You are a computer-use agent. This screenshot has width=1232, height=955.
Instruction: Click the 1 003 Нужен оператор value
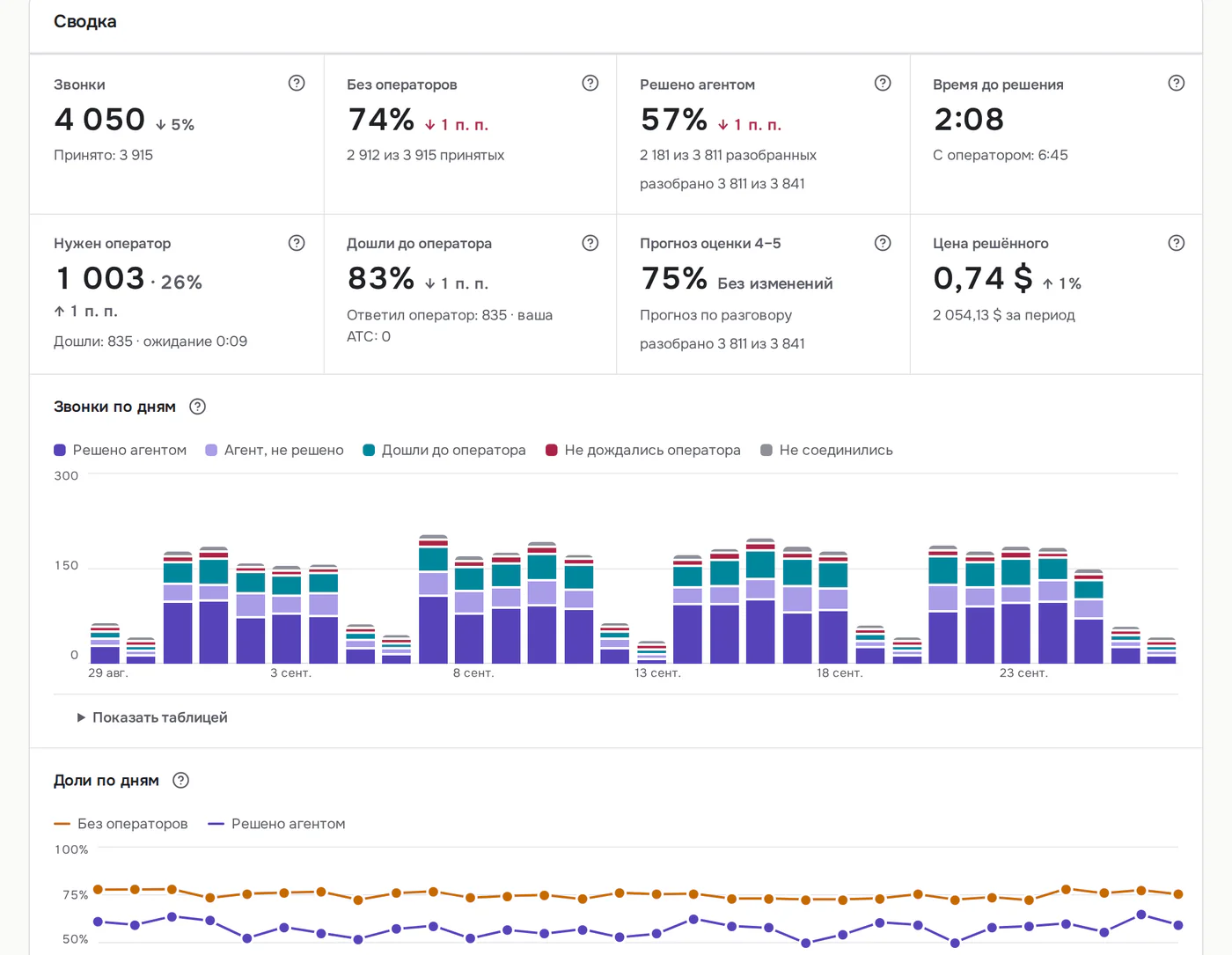coord(99,279)
